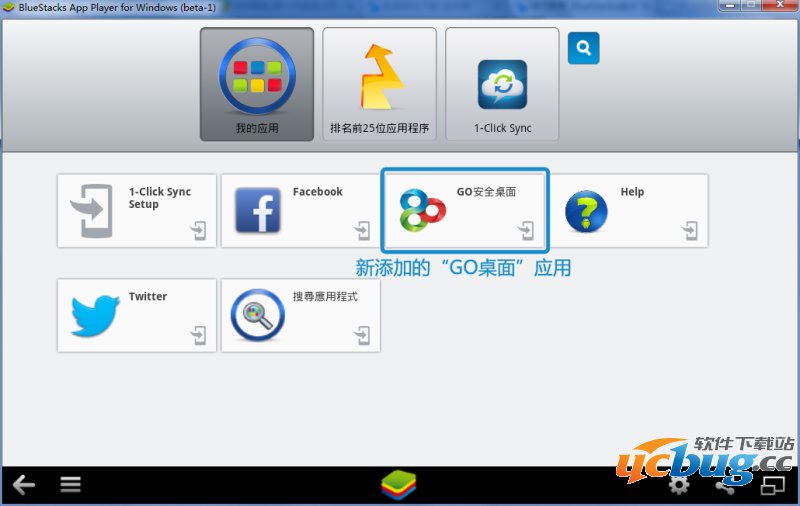Open settings gear in the bottom bar
Screen dimensions: 800x506
pos(679,485)
